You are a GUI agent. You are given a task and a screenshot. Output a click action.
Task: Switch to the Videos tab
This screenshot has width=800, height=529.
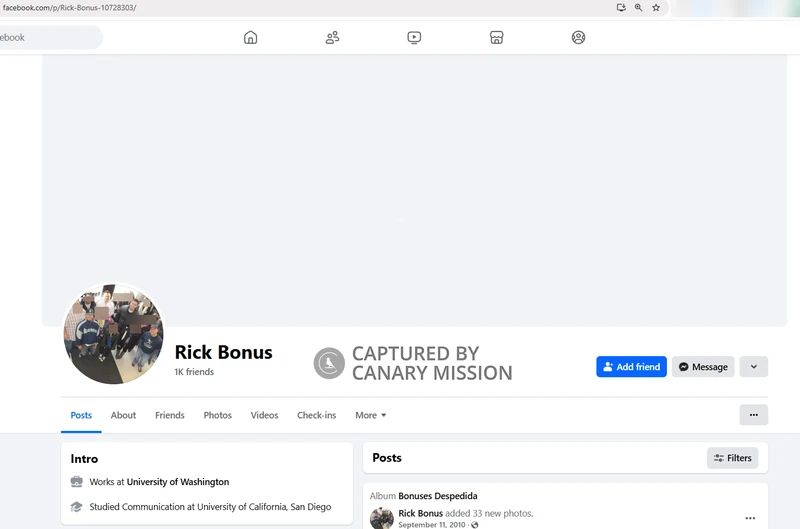pos(264,415)
